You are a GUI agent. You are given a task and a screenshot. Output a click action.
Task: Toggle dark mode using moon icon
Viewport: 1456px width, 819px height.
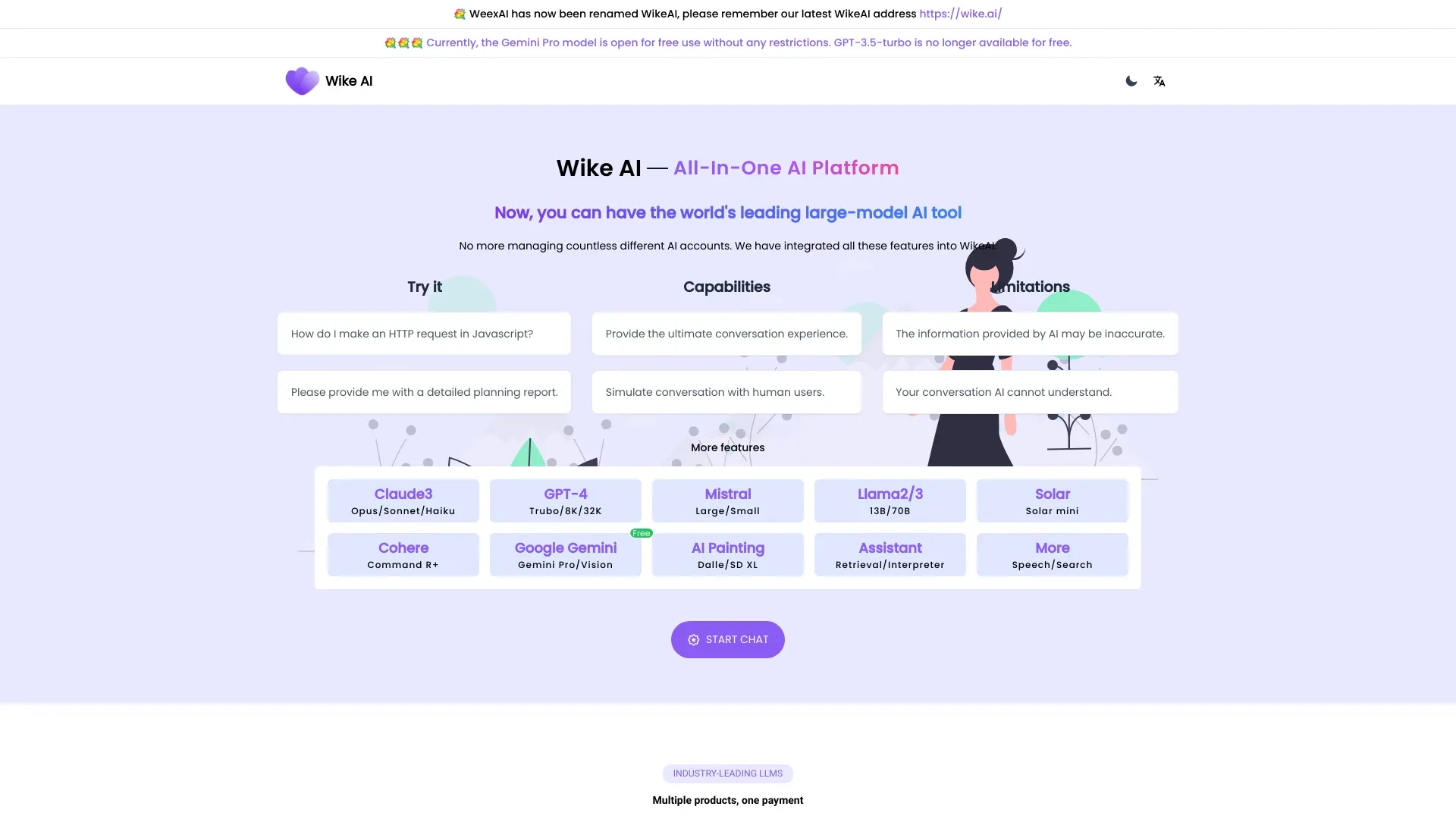coord(1131,80)
